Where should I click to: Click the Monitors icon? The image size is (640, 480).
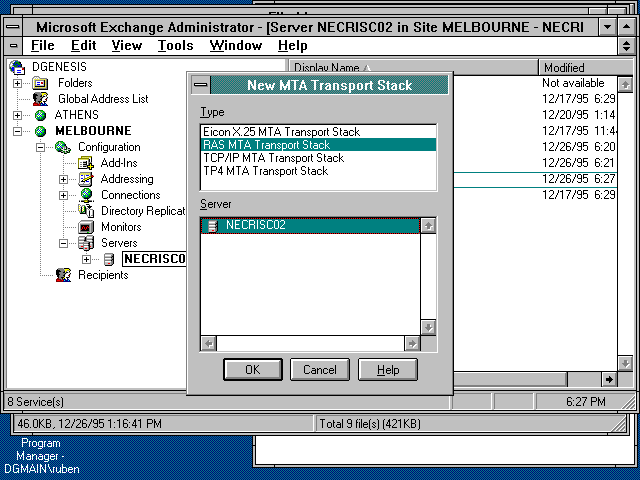[86, 227]
